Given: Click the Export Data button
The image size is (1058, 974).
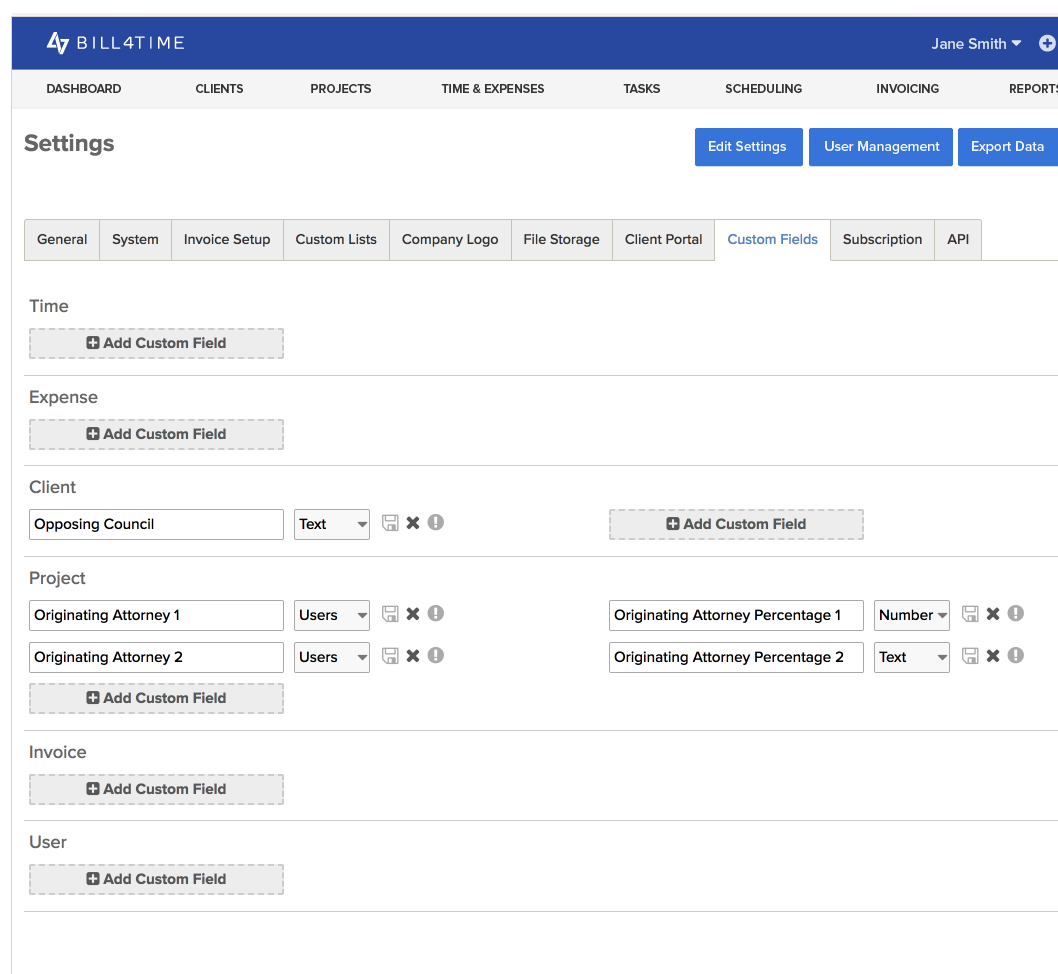Looking at the screenshot, I should pos(1007,147).
